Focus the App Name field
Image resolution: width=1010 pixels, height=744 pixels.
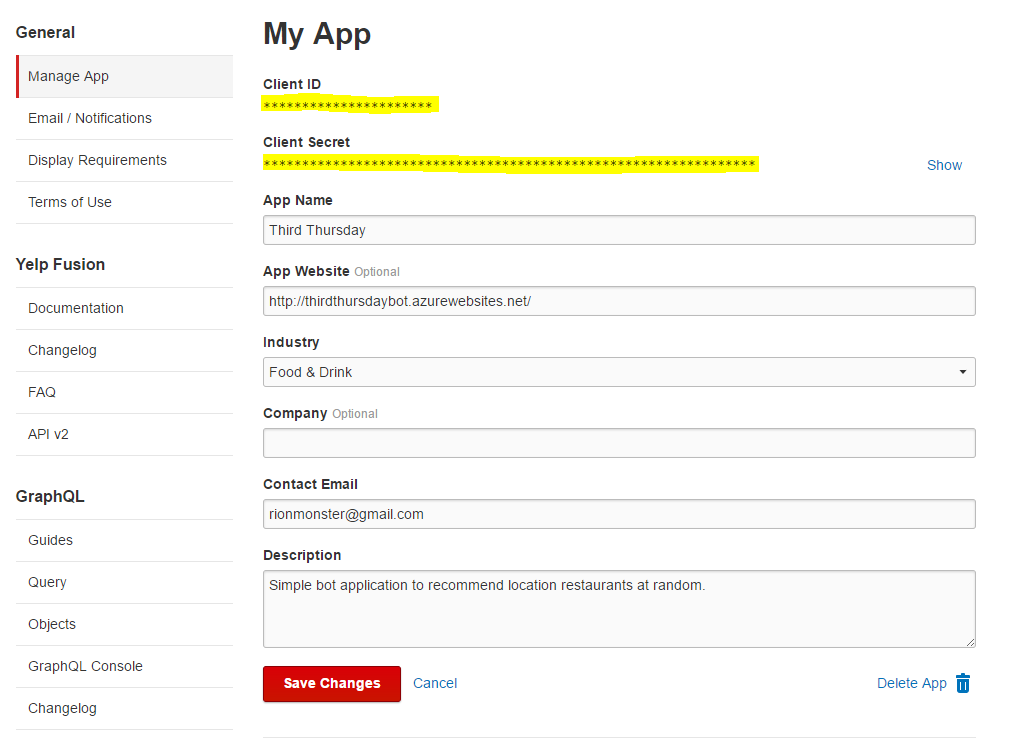[x=619, y=230]
